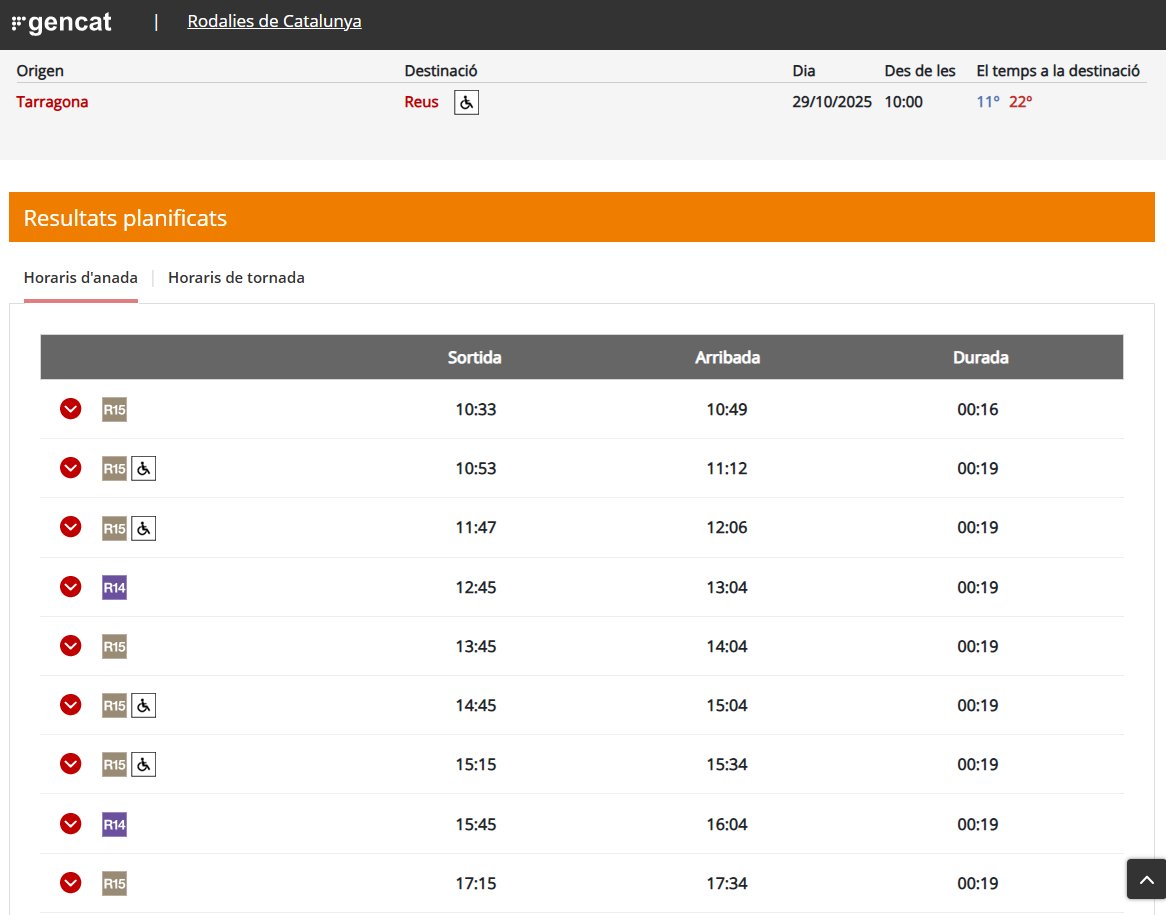The width and height of the screenshot is (1166, 915).
Task: Click the origin station Tarragona
Action: click(x=52, y=102)
